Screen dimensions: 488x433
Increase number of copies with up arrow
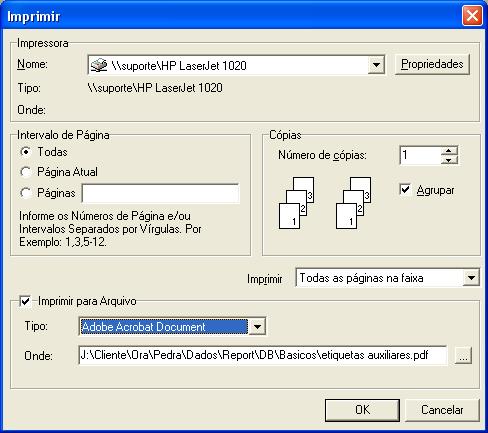coord(449,151)
